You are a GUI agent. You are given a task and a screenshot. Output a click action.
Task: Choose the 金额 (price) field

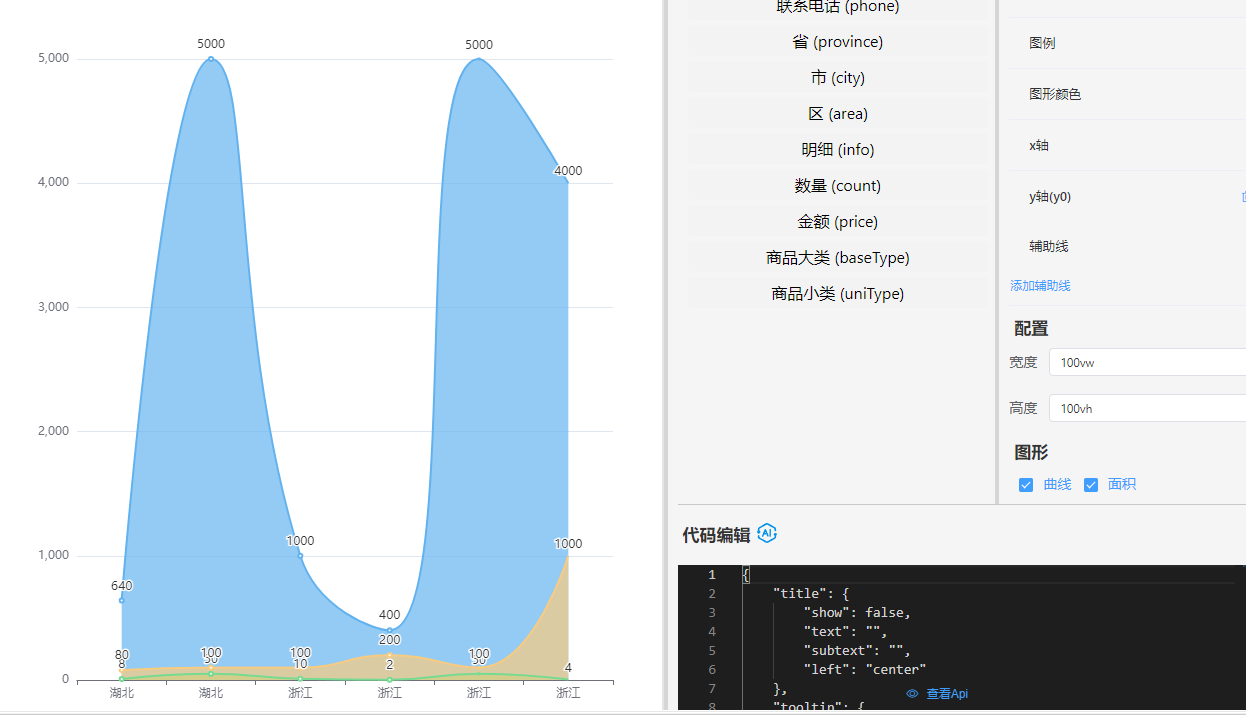click(837, 222)
